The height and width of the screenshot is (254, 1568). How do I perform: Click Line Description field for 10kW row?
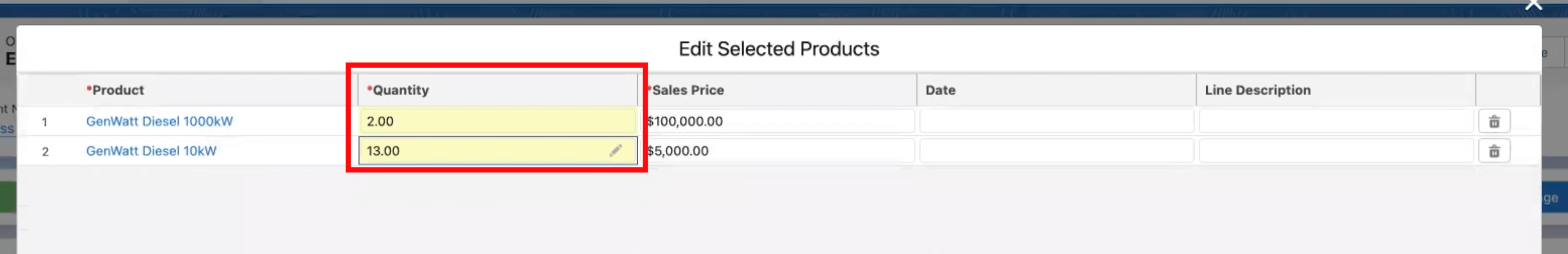1335,151
